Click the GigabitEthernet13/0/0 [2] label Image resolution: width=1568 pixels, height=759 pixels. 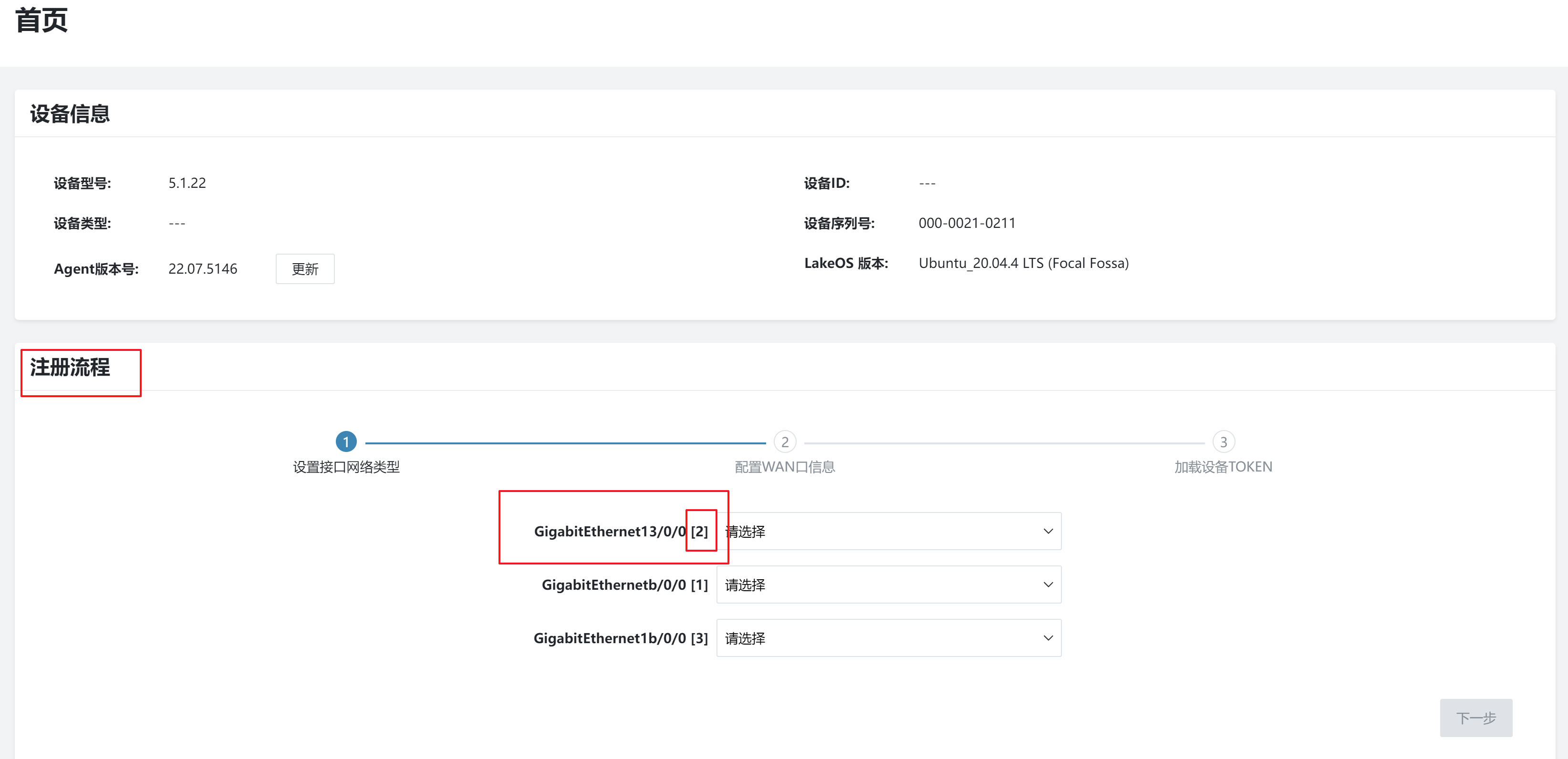(621, 532)
